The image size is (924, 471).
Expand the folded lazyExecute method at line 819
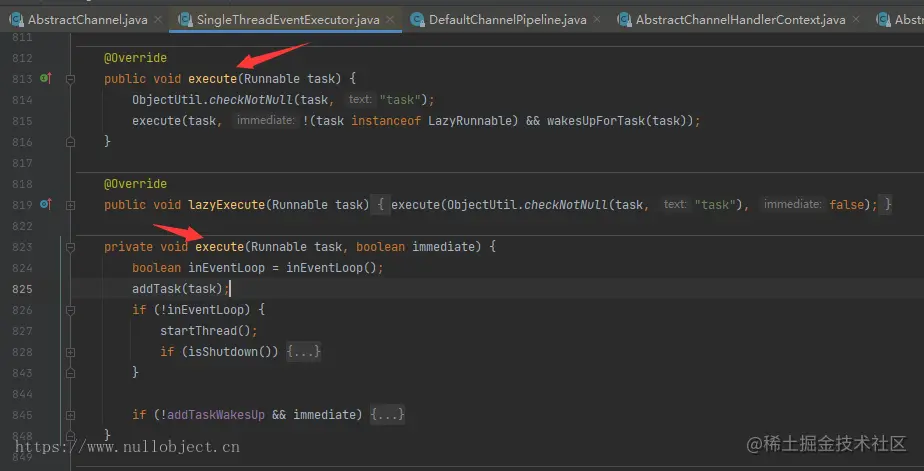point(70,205)
